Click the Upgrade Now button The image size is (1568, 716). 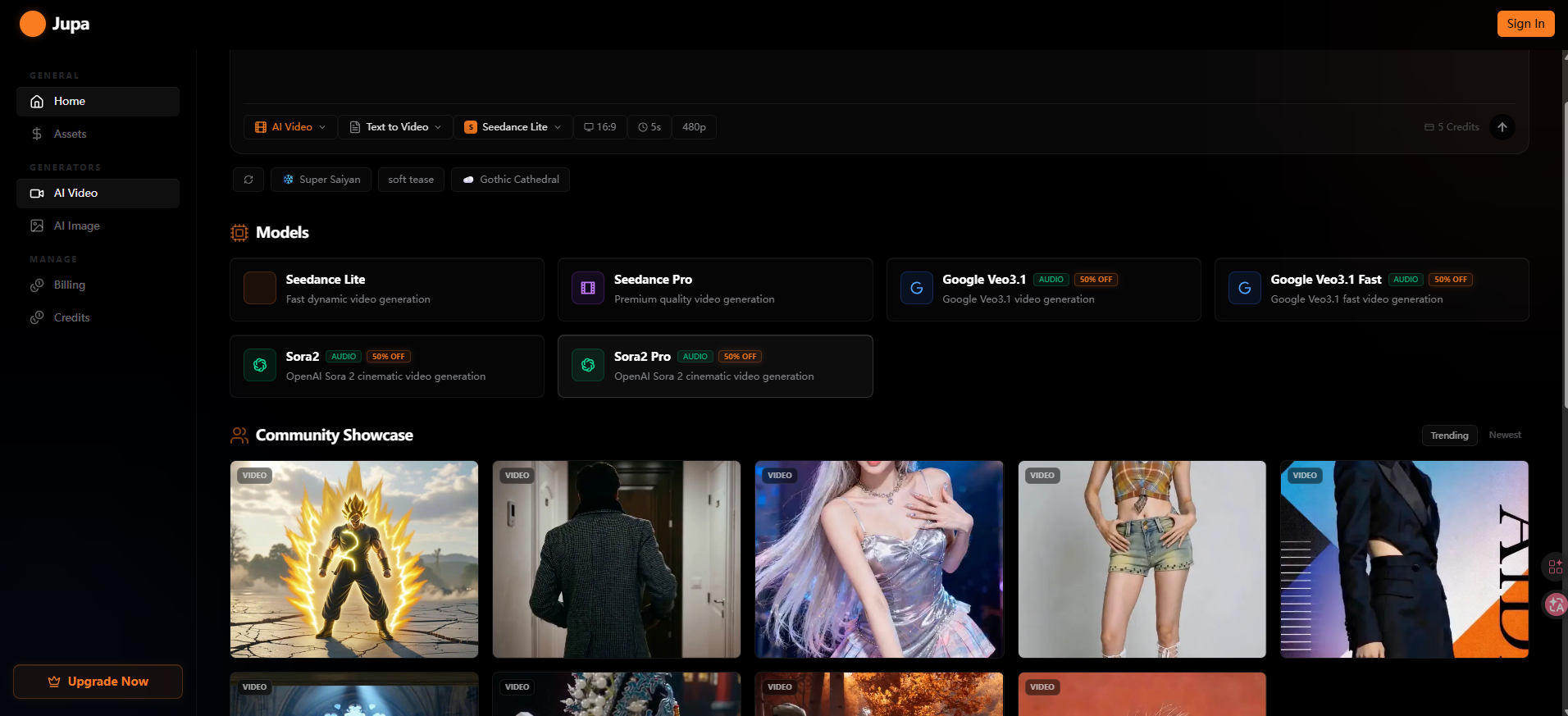tap(98, 682)
